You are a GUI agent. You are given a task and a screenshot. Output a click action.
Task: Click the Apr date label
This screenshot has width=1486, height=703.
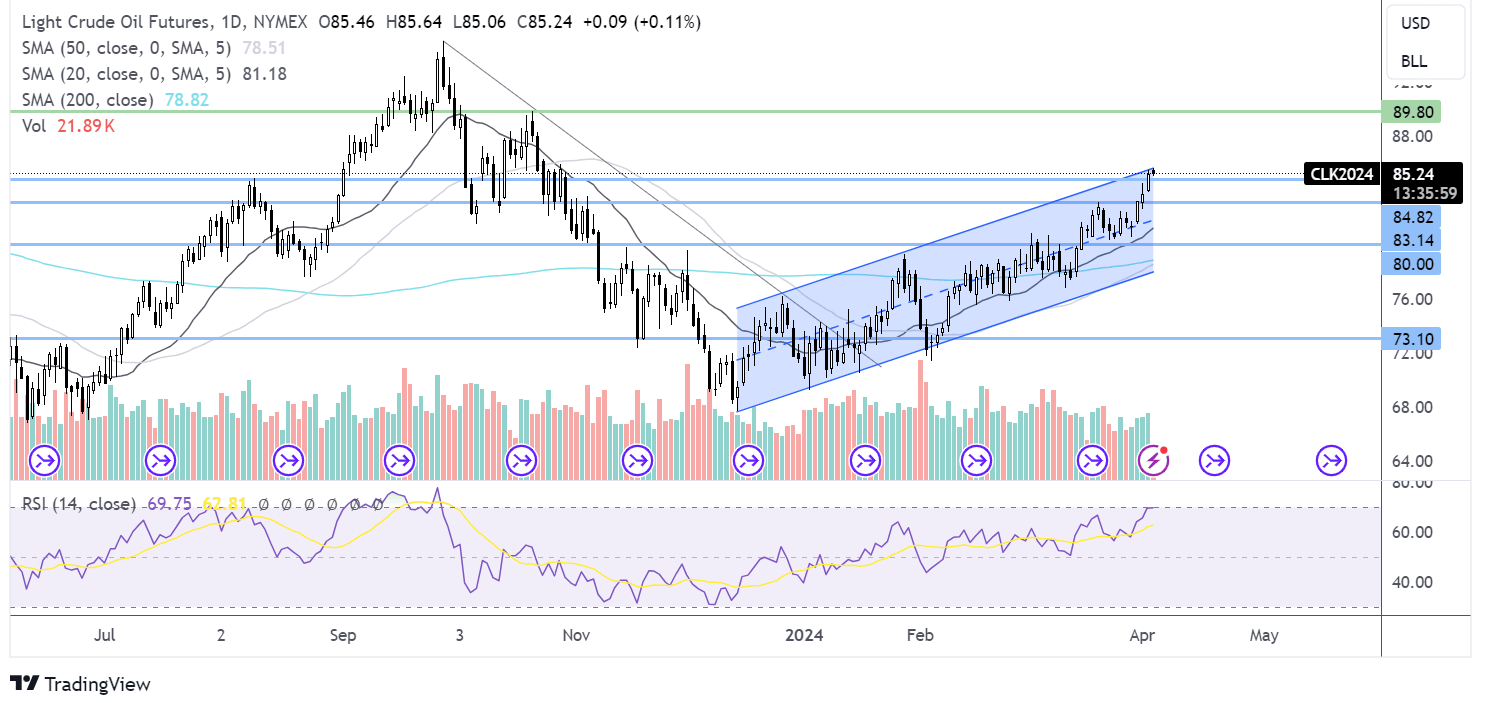click(1144, 635)
